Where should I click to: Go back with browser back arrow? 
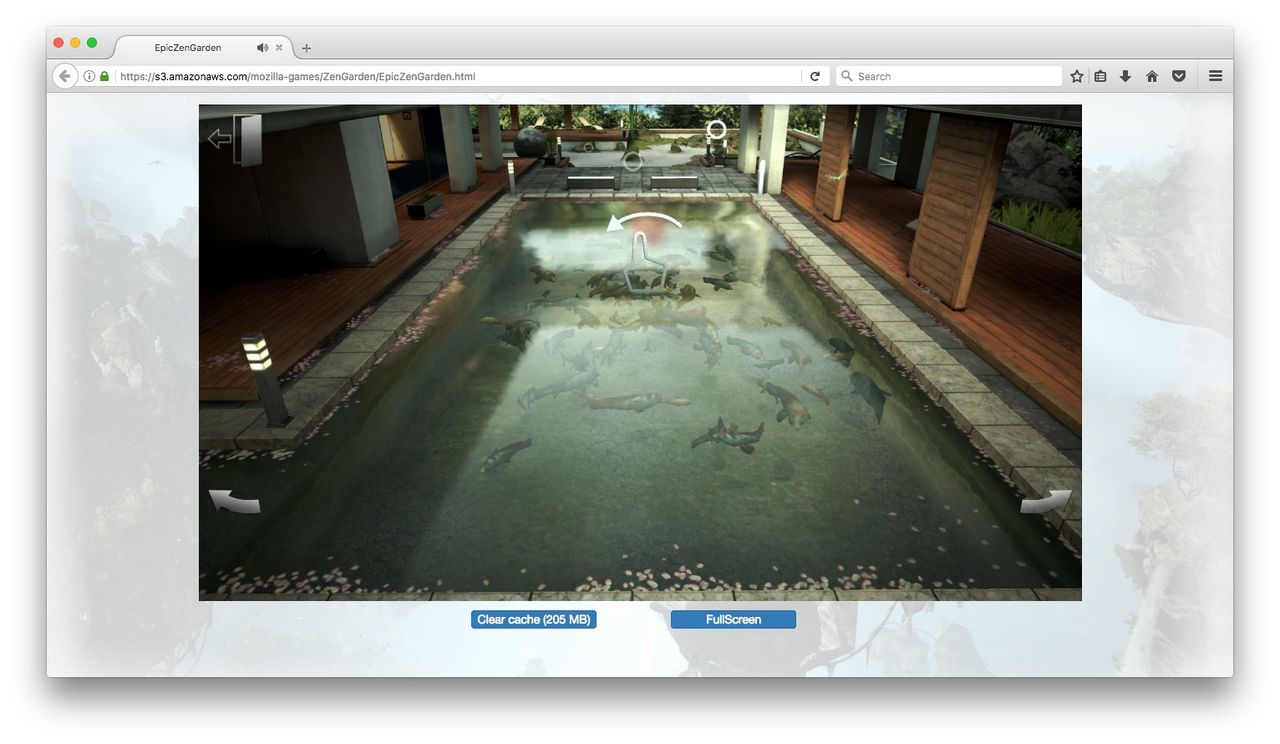[65, 76]
